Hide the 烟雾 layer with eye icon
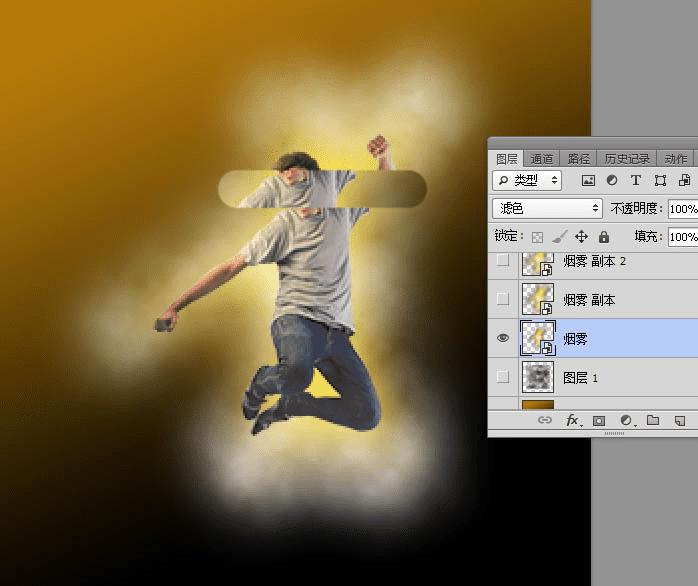698x586 pixels. pyautogui.click(x=504, y=339)
